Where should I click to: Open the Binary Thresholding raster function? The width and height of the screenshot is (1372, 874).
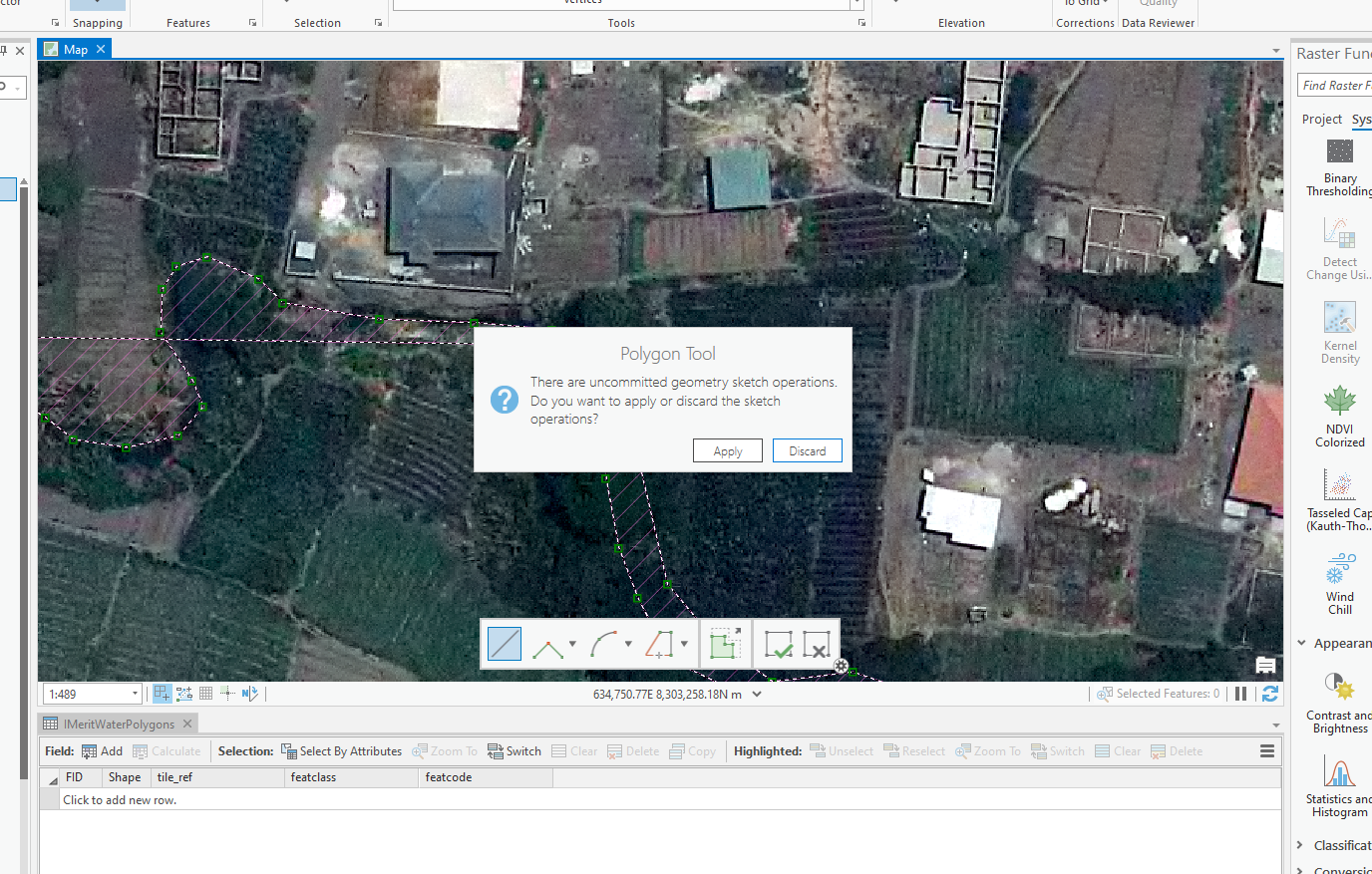pyautogui.click(x=1339, y=167)
